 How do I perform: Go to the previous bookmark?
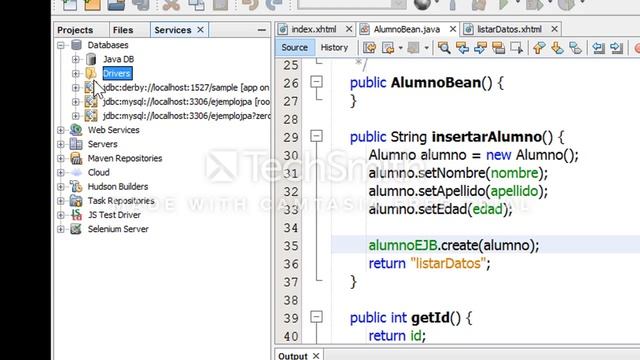(539, 48)
